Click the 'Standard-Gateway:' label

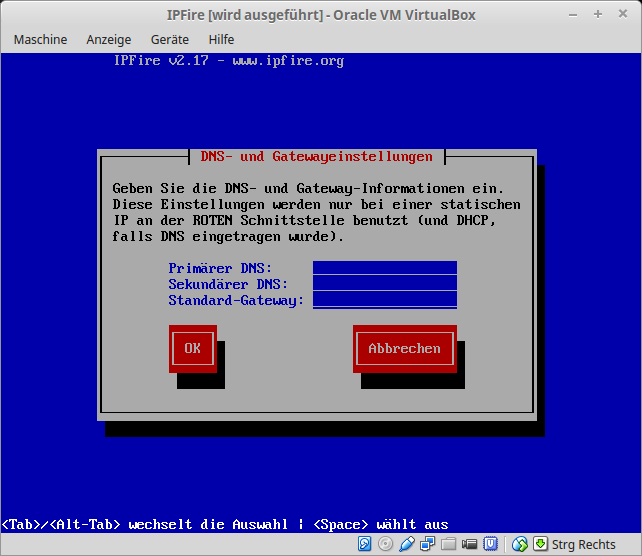coord(236,300)
